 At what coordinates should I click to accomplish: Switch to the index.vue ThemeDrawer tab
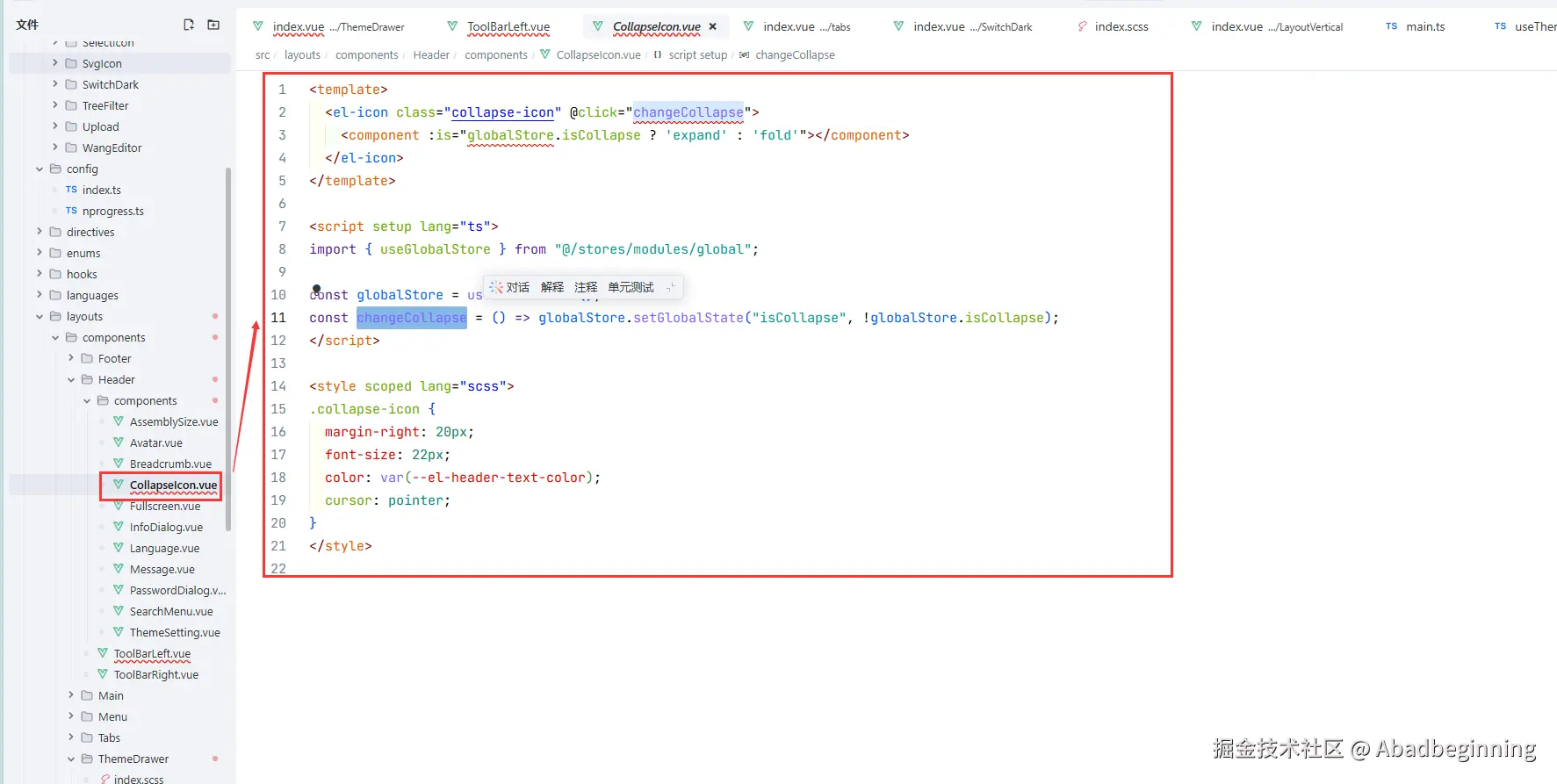328,26
